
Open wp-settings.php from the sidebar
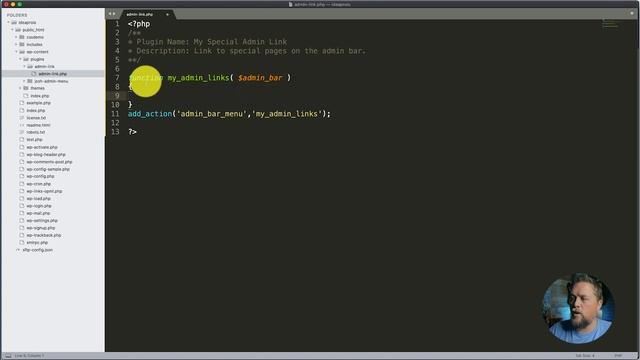tap(42, 220)
